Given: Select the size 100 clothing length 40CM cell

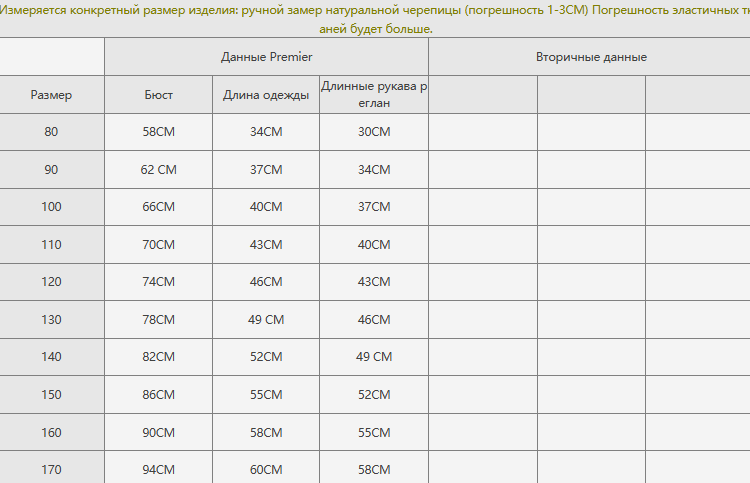Looking at the screenshot, I should click(x=266, y=207).
